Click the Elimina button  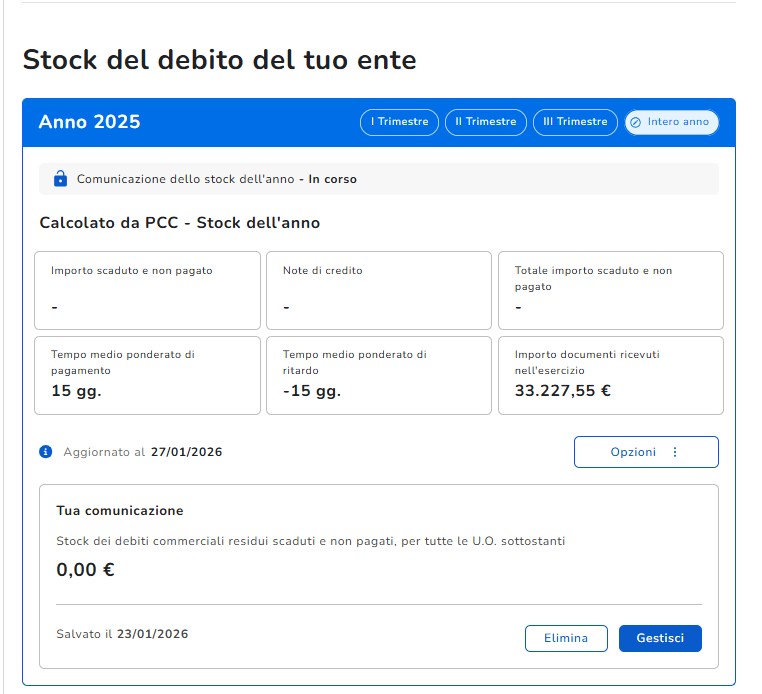click(x=566, y=638)
